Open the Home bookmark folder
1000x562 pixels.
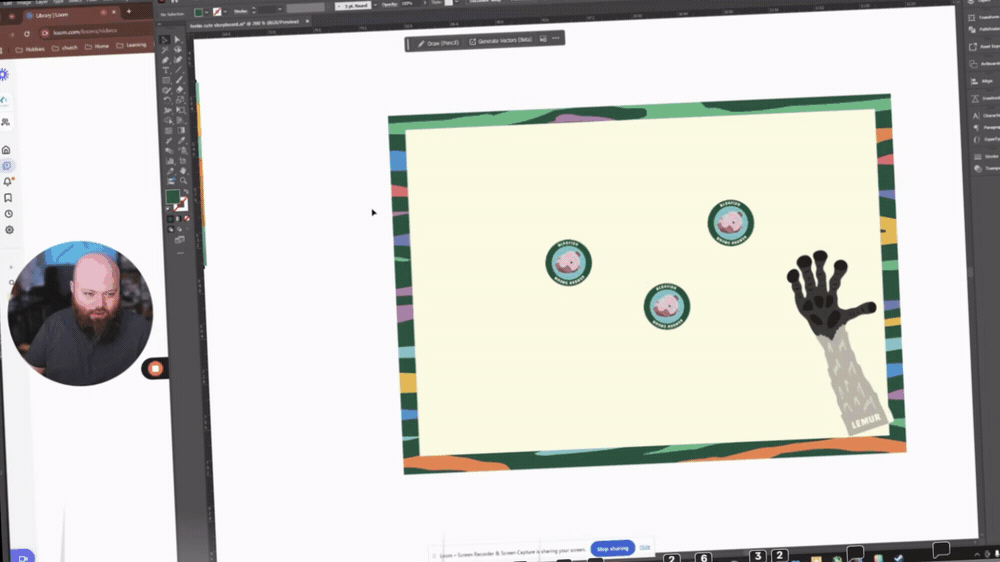pyautogui.click(x=97, y=47)
